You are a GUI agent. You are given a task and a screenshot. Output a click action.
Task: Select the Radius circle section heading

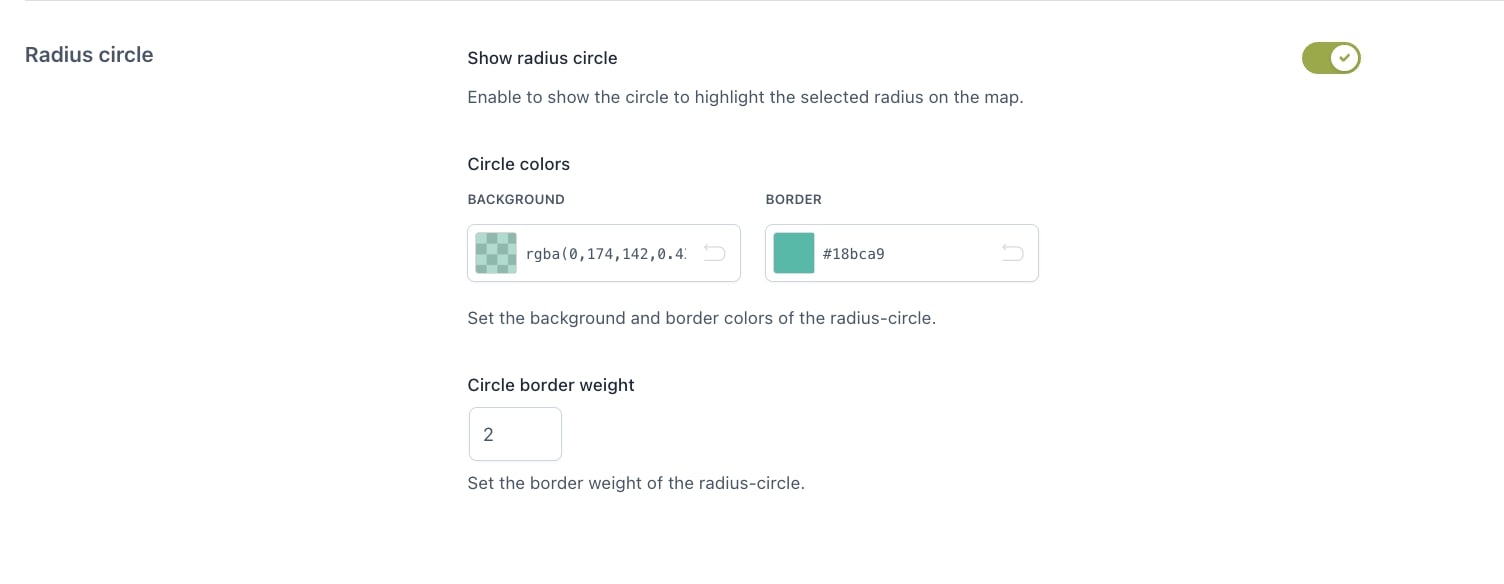(89, 55)
